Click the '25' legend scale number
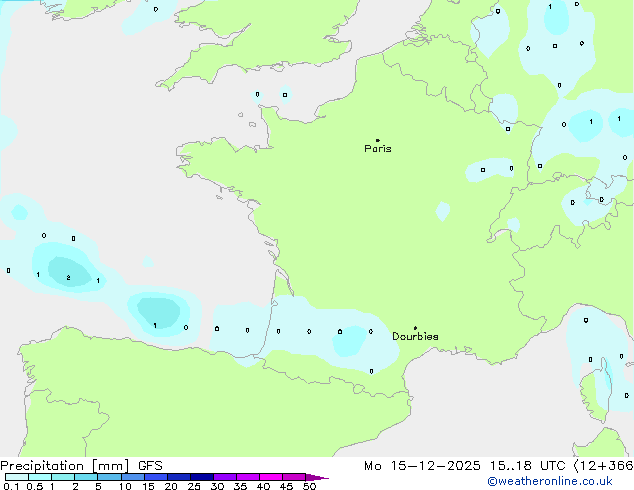The width and height of the screenshot is (634, 490). click(x=194, y=486)
